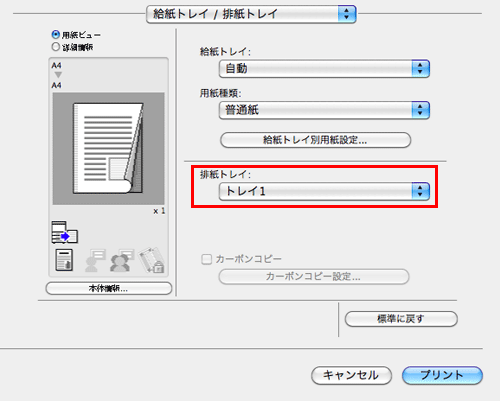Select the 詳細情報 radio button
Screen dimensions: 500x401
point(56,47)
